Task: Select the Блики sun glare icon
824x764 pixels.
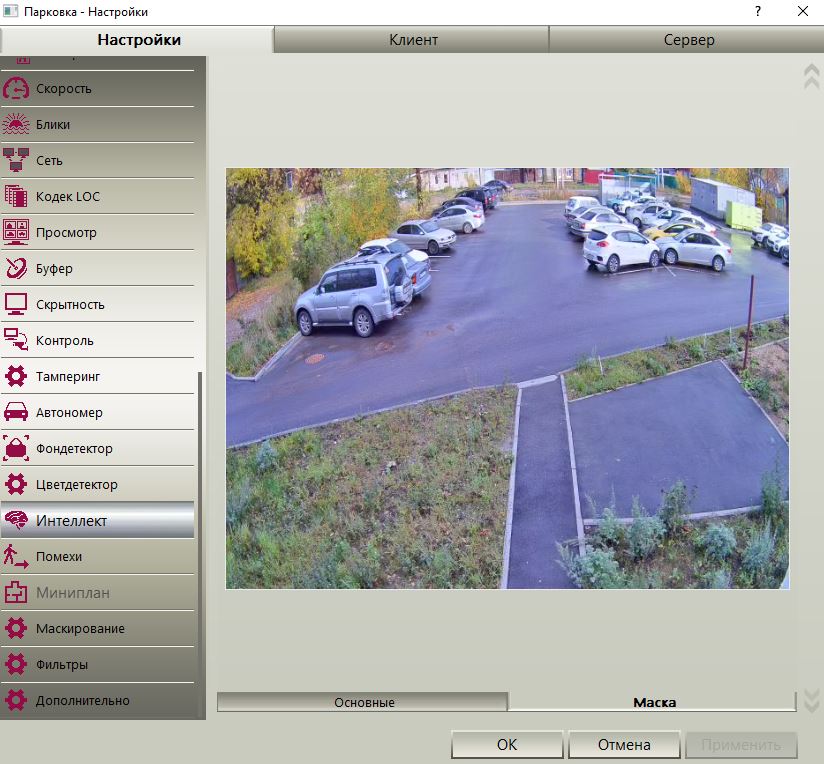Action: (x=16, y=125)
